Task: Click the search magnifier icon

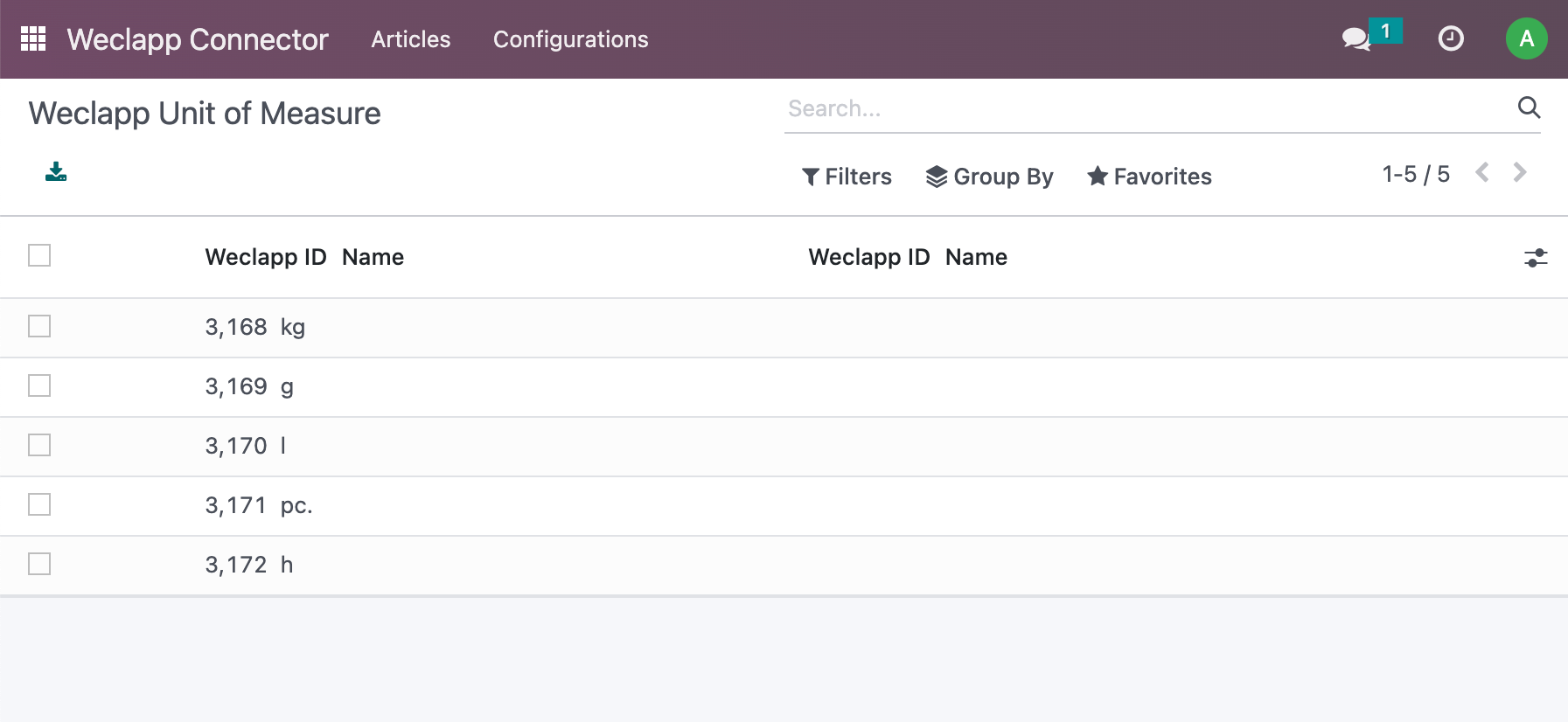Action: pyautogui.click(x=1529, y=108)
